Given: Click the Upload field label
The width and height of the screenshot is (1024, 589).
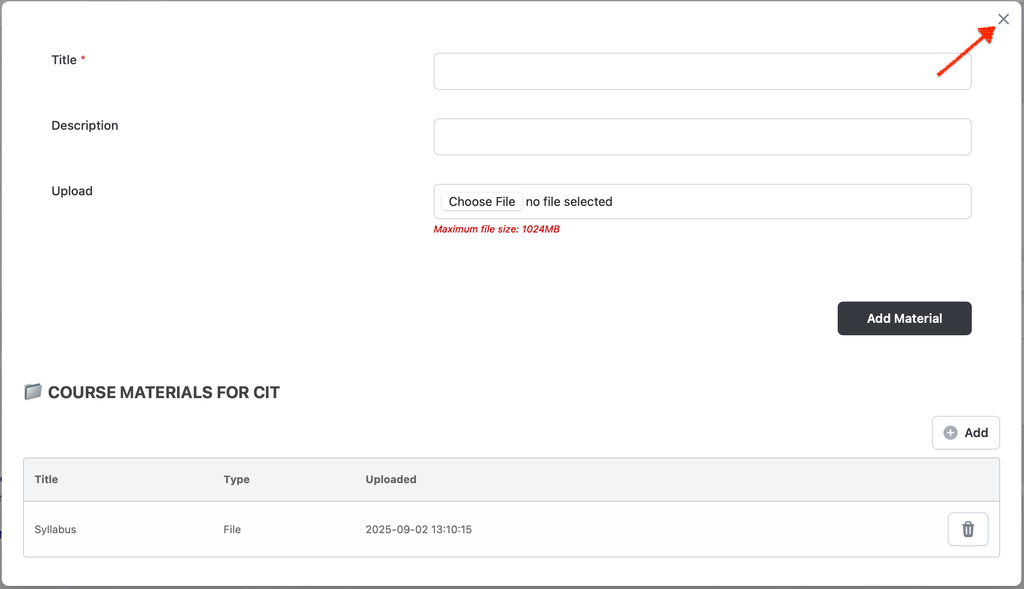Looking at the screenshot, I should coord(72,191).
